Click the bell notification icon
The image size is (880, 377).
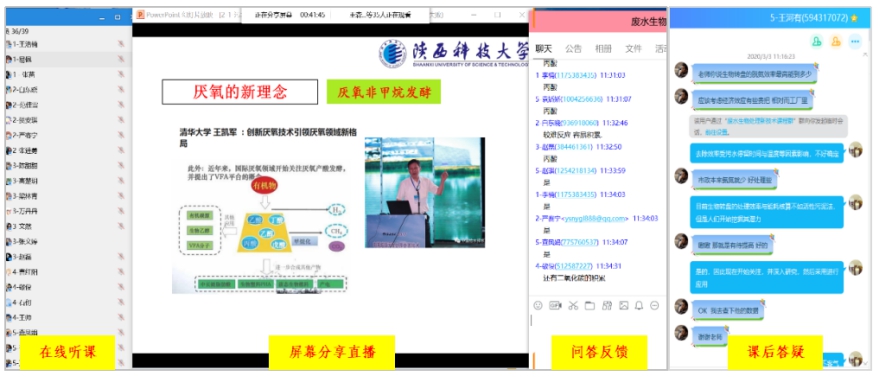[639, 306]
